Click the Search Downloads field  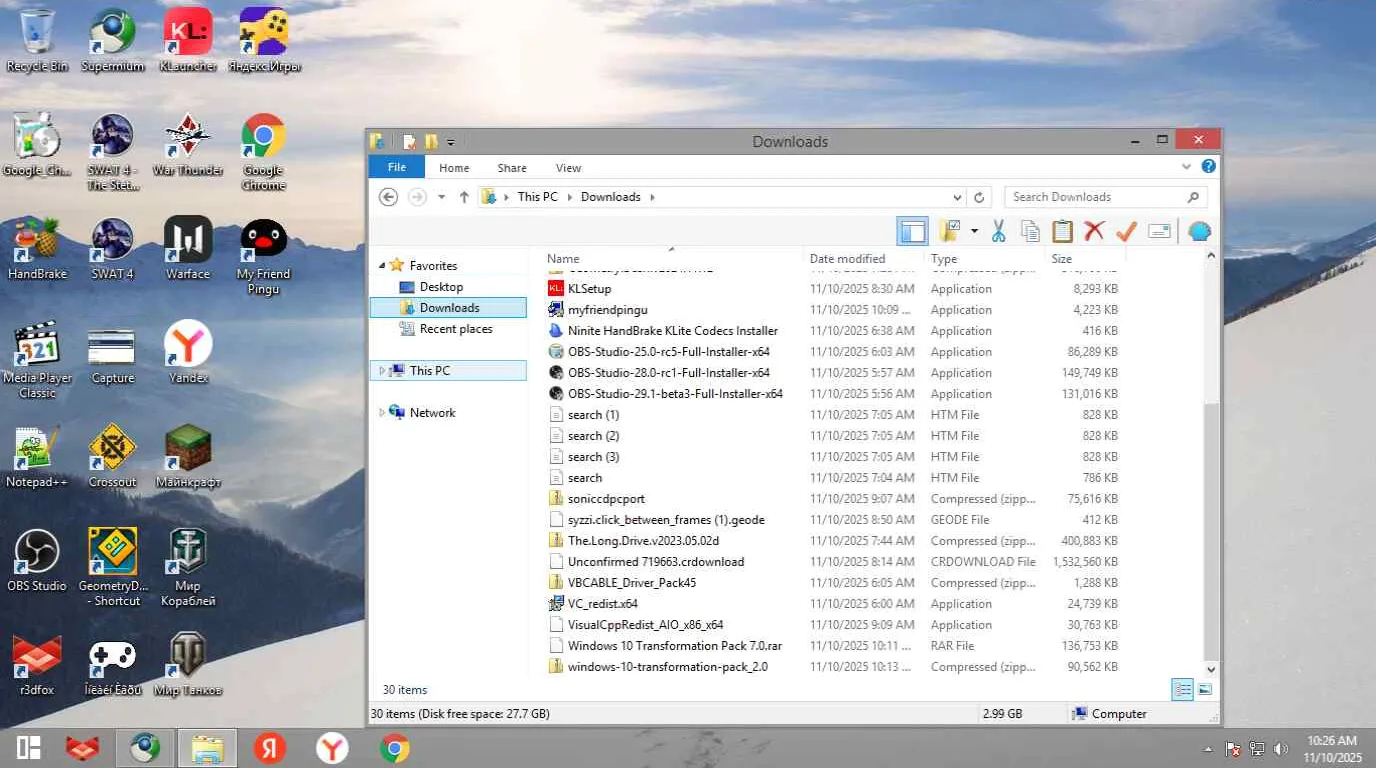(x=1105, y=197)
